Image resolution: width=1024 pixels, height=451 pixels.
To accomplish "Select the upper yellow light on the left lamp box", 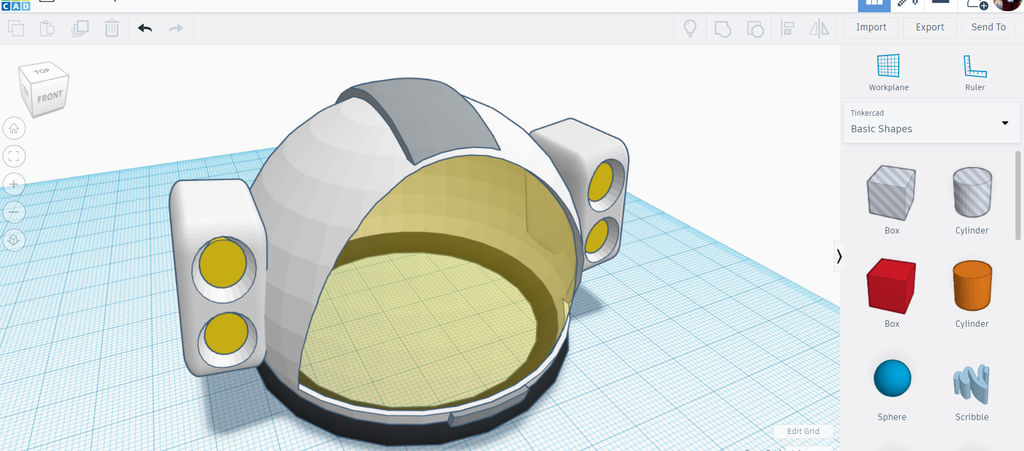I will pyautogui.click(x=223, y=262).
